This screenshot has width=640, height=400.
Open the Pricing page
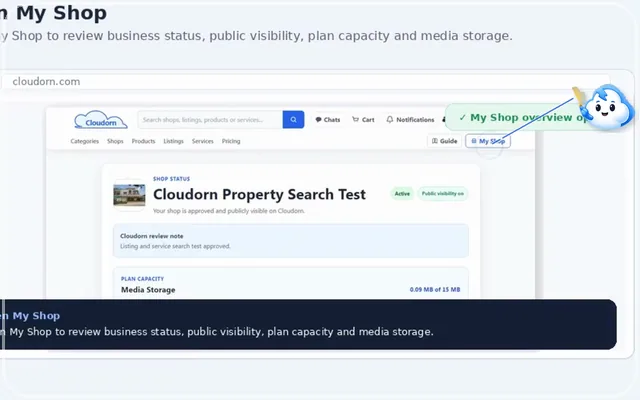[x=231, y=141]
